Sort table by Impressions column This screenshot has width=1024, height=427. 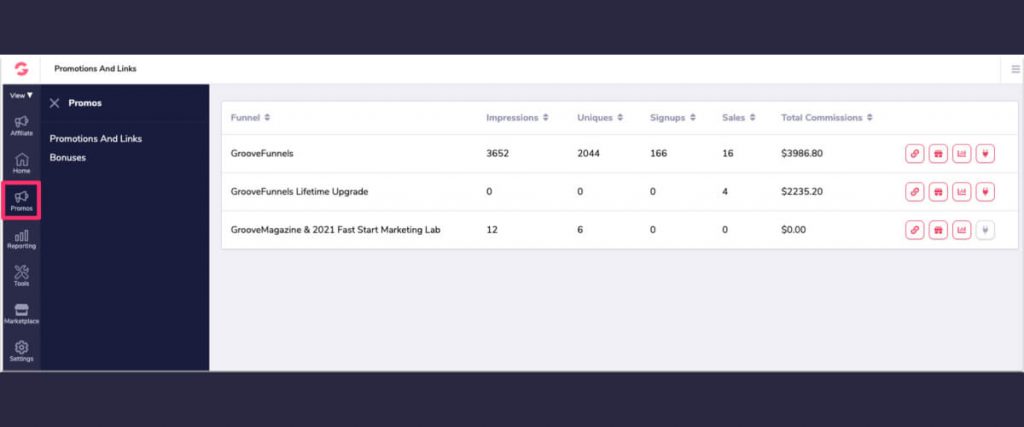pos(518,118)
